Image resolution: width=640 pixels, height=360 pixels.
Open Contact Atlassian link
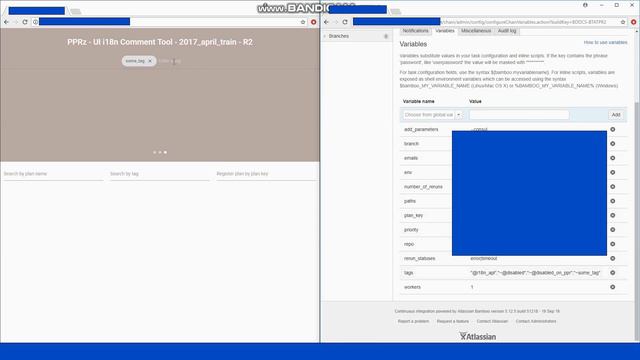point(492,321)
